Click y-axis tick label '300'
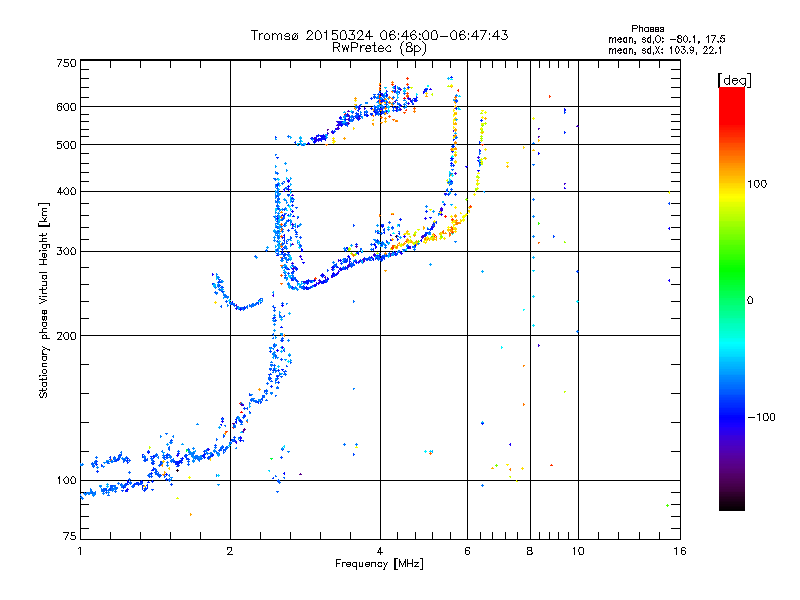The image size is (800, 600). click(x=66, y=252)
